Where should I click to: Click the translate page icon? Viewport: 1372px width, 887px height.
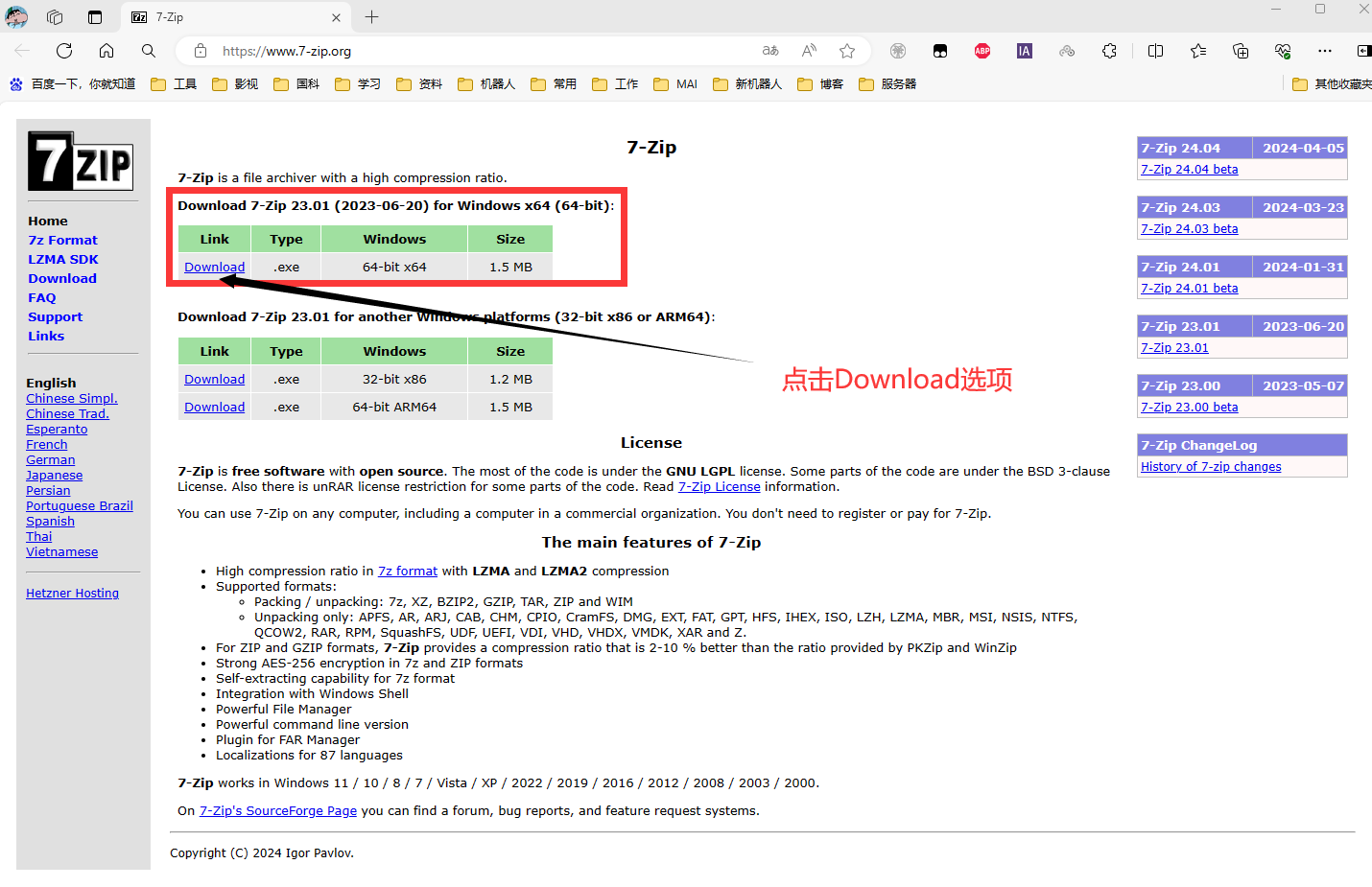pyautogui.click(x=770, y=51)
